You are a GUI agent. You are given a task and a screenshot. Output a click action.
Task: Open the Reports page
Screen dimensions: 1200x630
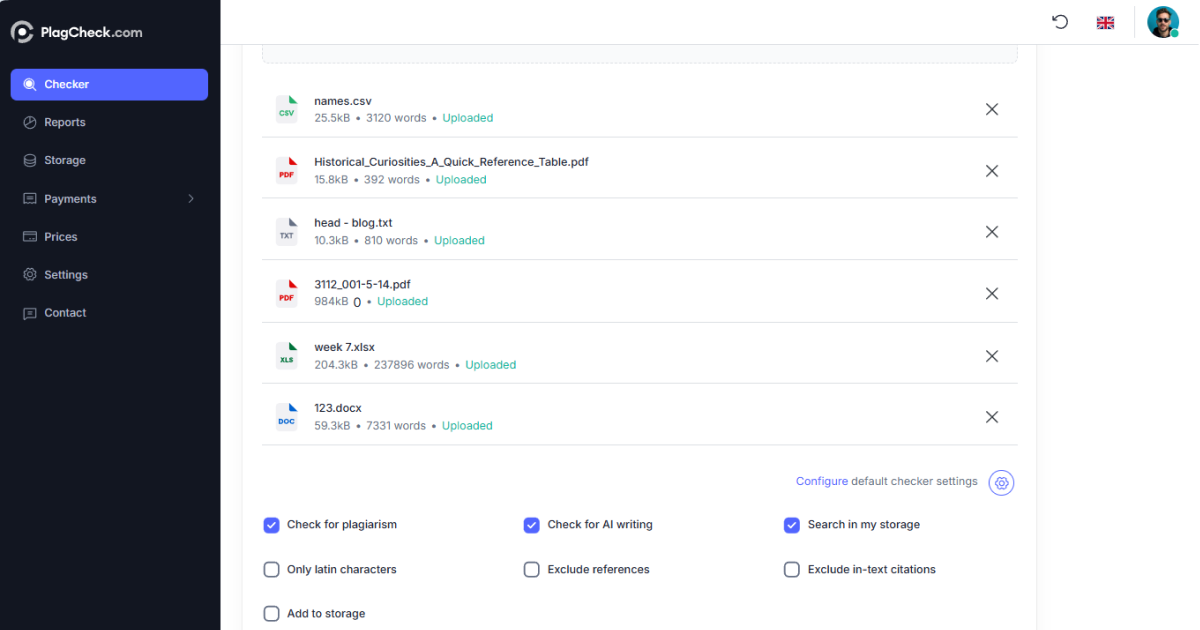(65, 123)
